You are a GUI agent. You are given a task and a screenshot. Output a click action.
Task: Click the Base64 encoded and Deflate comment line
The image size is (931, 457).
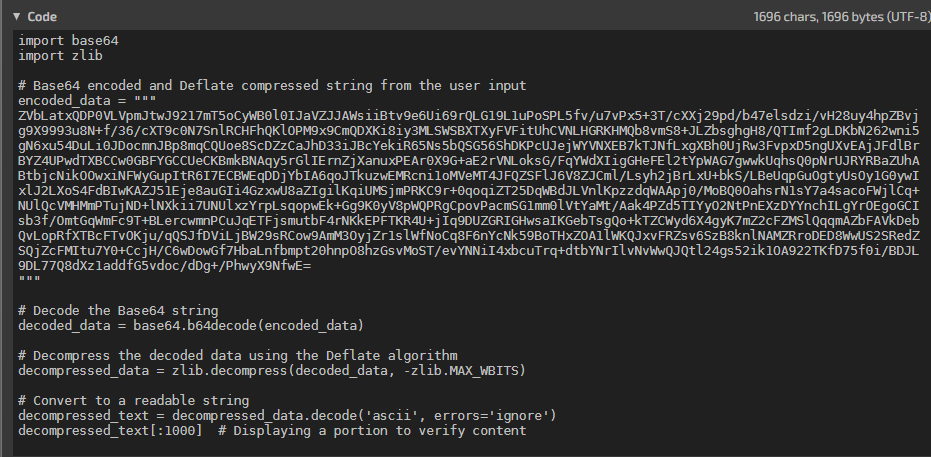272,85
